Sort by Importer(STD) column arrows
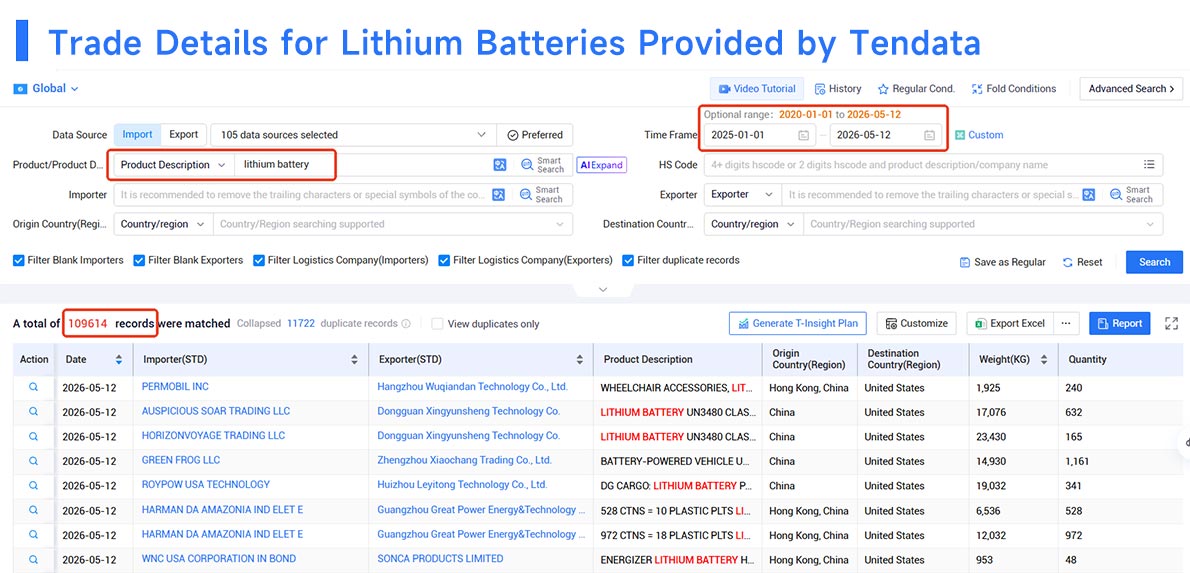1190x573 pixels. click(354, 360)
